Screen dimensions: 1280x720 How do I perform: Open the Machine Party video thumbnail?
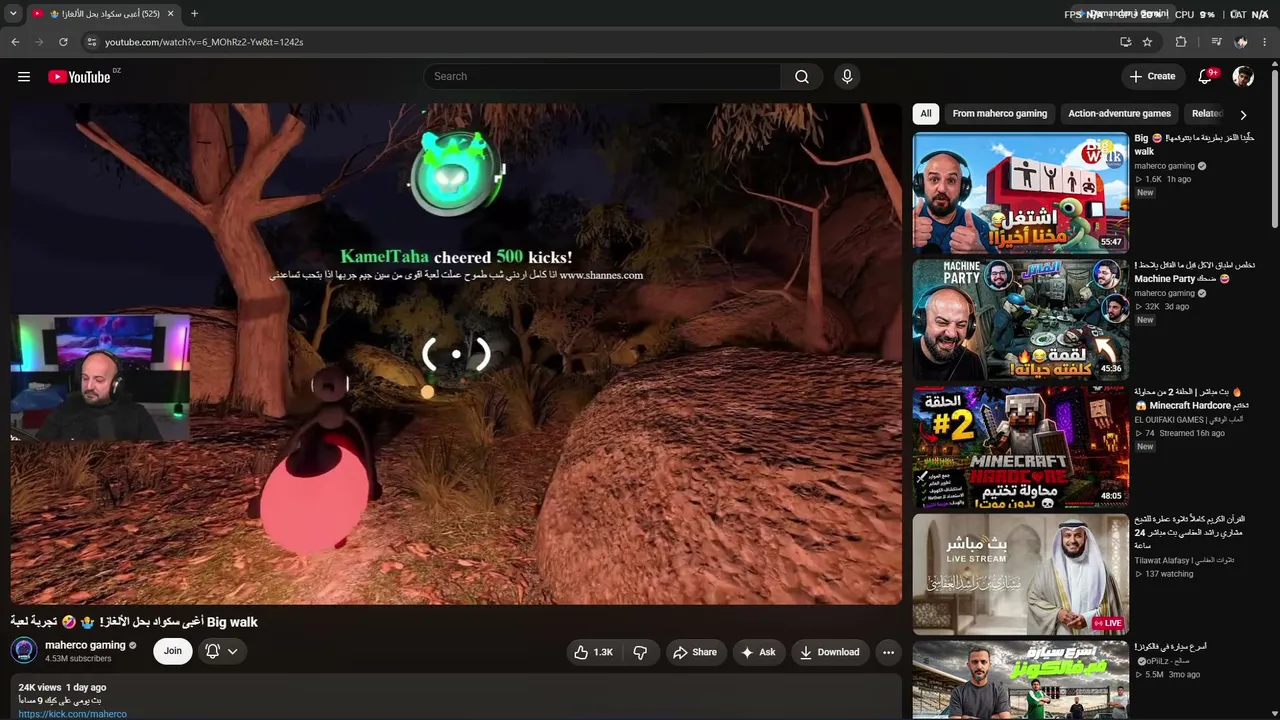1020,319
